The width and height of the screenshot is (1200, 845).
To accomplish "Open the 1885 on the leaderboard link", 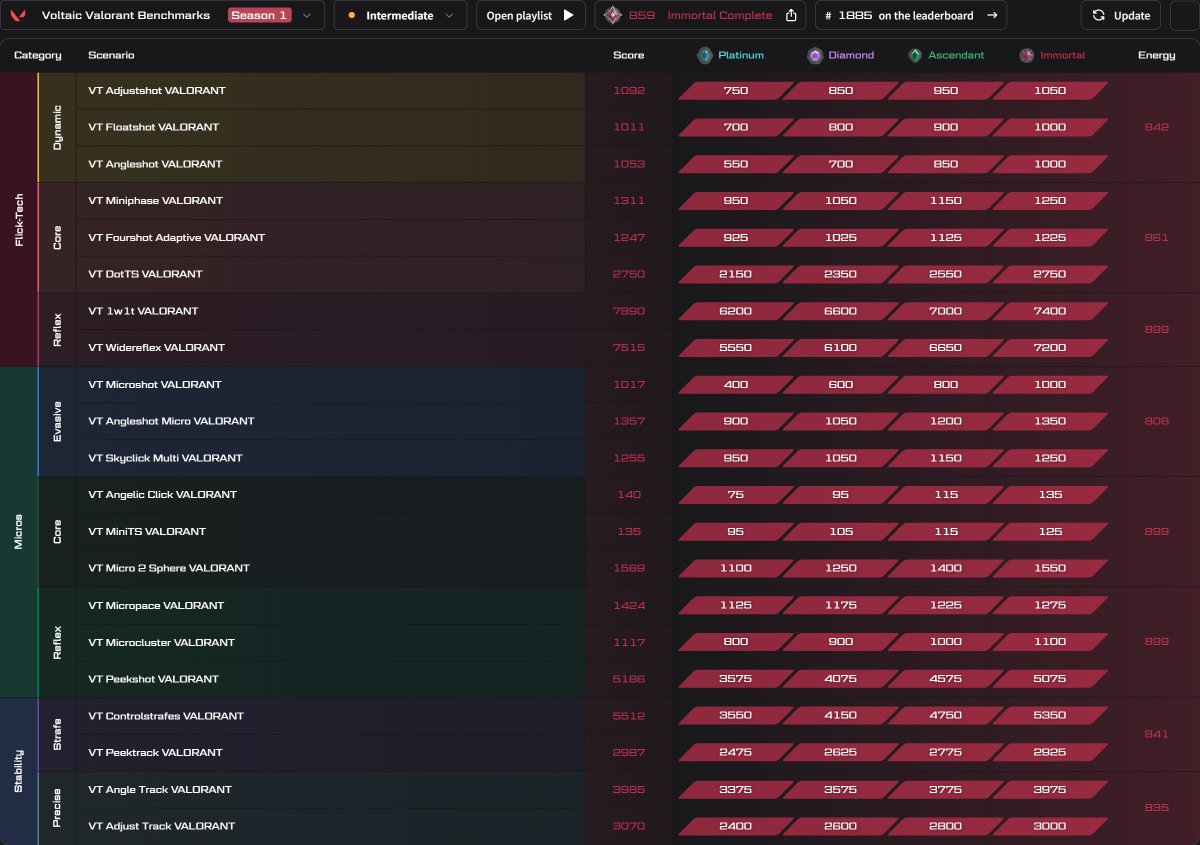I will point(912,15).
